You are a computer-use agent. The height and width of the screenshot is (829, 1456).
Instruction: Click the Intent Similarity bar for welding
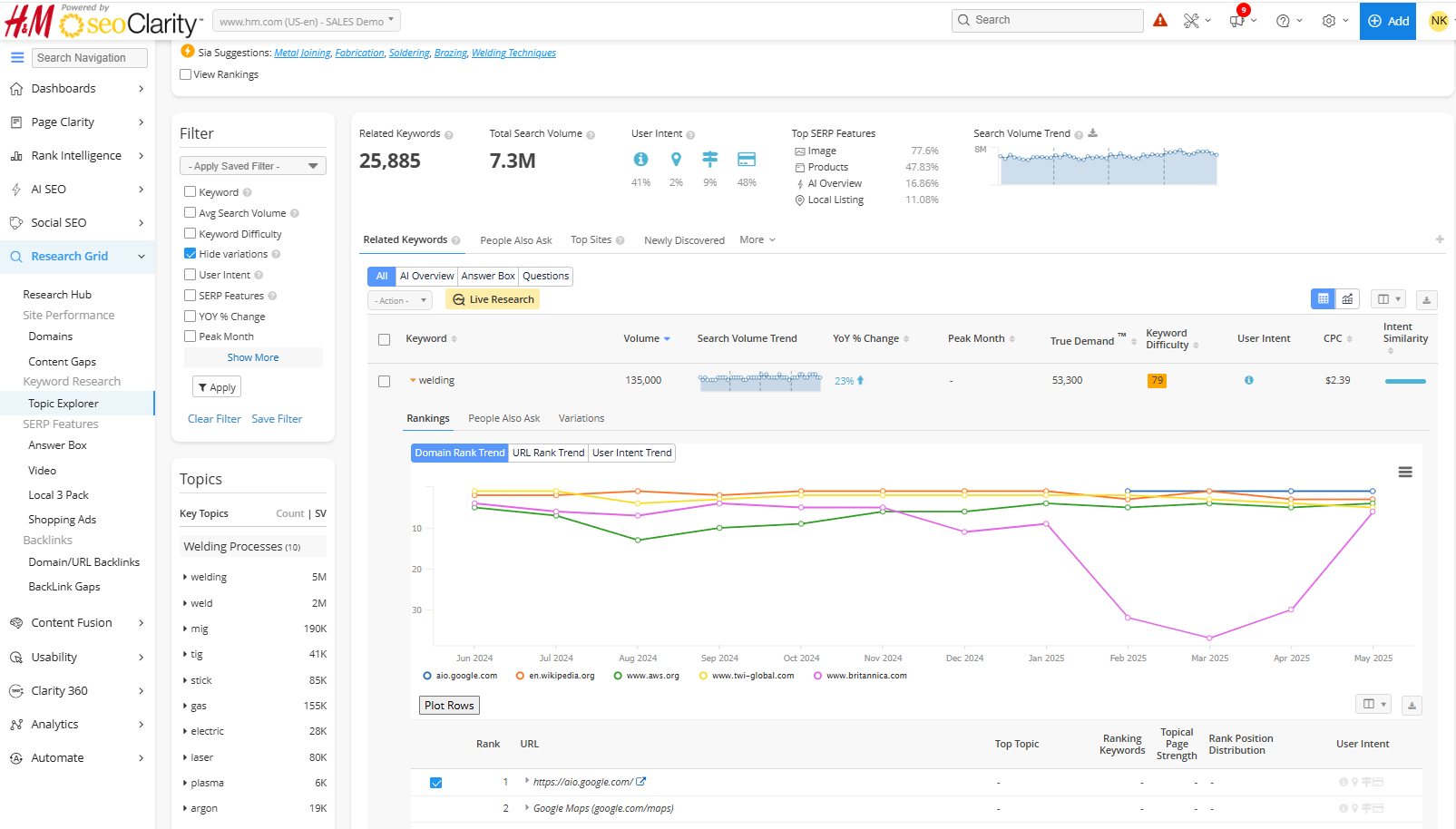[x=1405, y=381]
